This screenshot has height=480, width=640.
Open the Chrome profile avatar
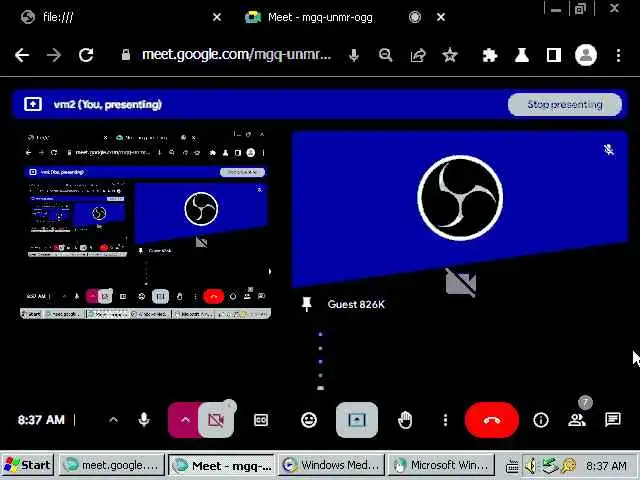[x=586, y=55]
